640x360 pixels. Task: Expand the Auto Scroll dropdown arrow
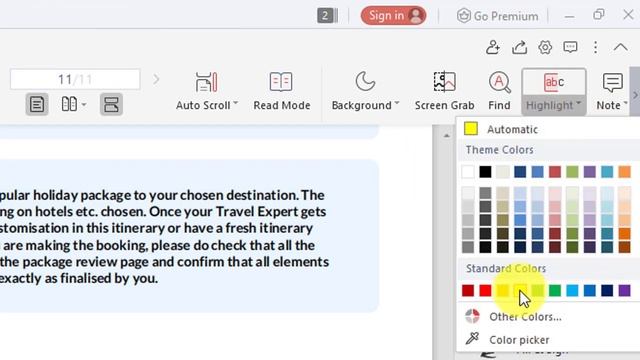236,104
